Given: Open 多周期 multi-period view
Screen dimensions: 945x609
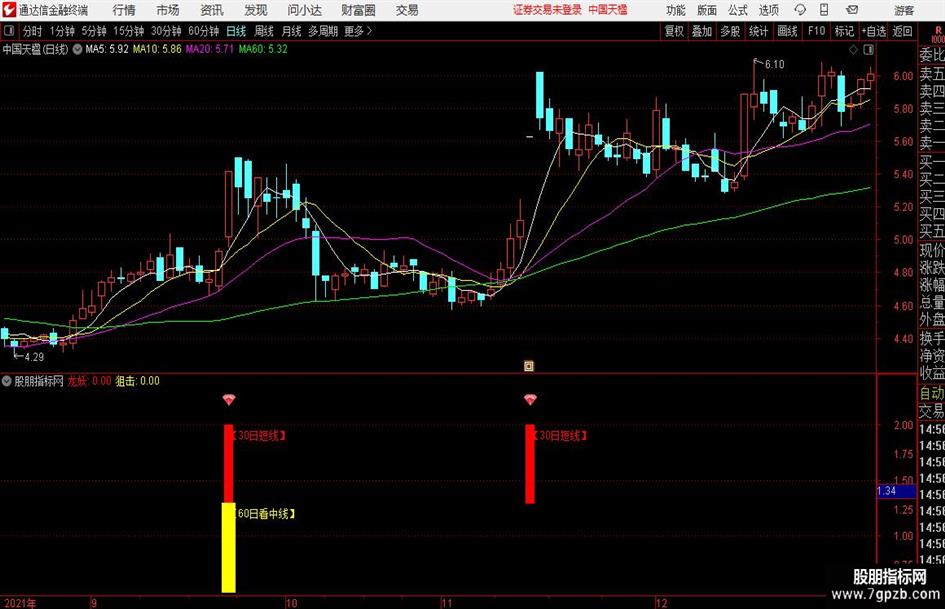Looking at the screenshot, I should pos(323,31).
